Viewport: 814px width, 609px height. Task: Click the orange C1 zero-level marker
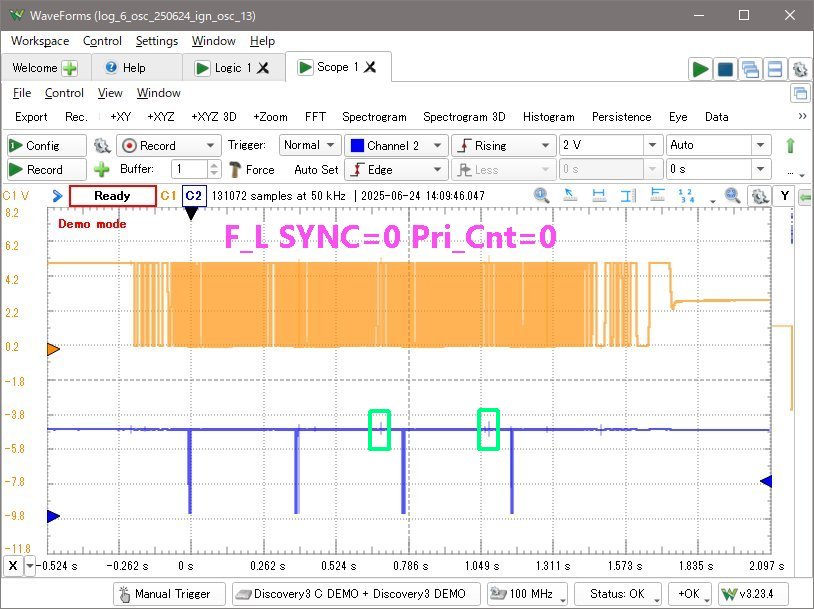pyautogui.click(x=53, y=348)
